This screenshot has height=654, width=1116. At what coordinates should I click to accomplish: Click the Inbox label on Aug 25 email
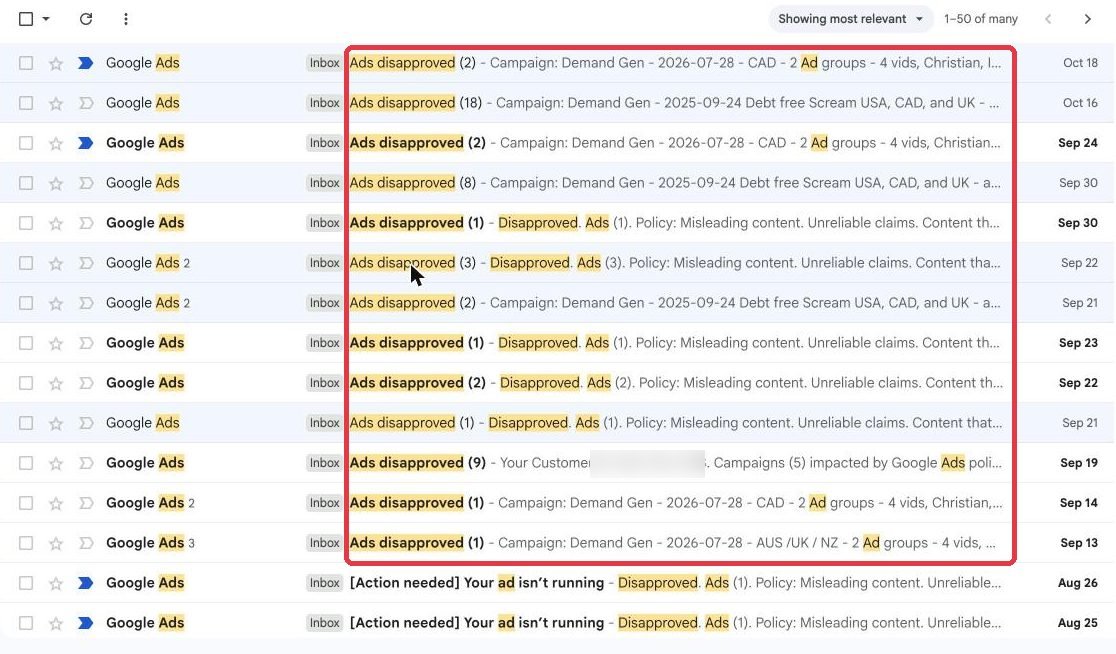(324, 623)
